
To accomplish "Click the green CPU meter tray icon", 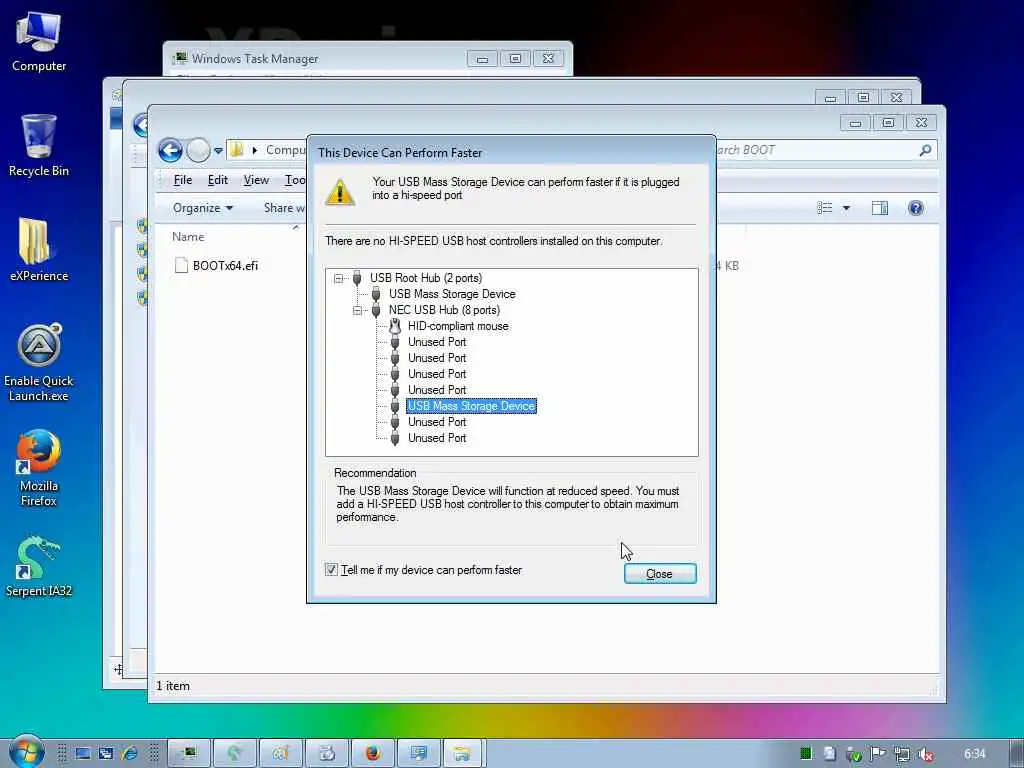I will coord(806,754).
